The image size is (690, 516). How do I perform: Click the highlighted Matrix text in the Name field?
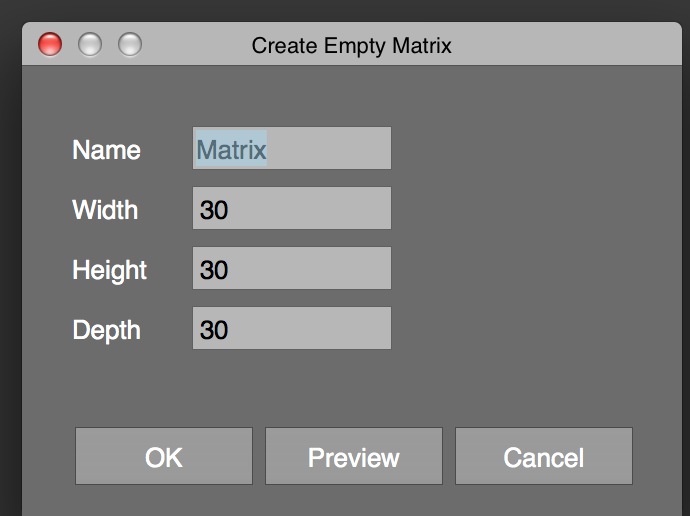pyautogui.click(x=231, y=150)
